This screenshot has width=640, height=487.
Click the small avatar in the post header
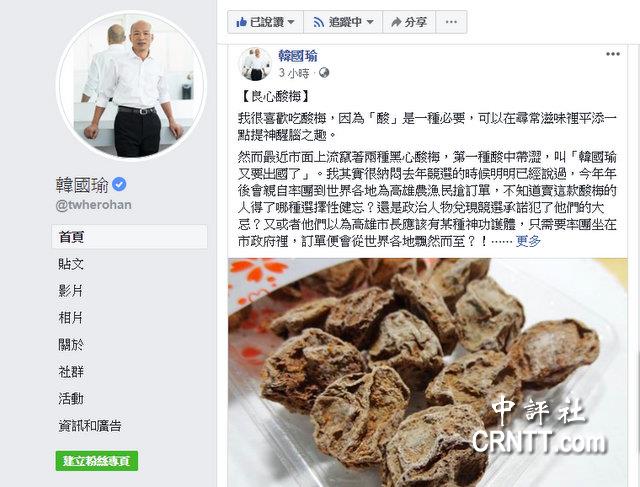[255, 64]
